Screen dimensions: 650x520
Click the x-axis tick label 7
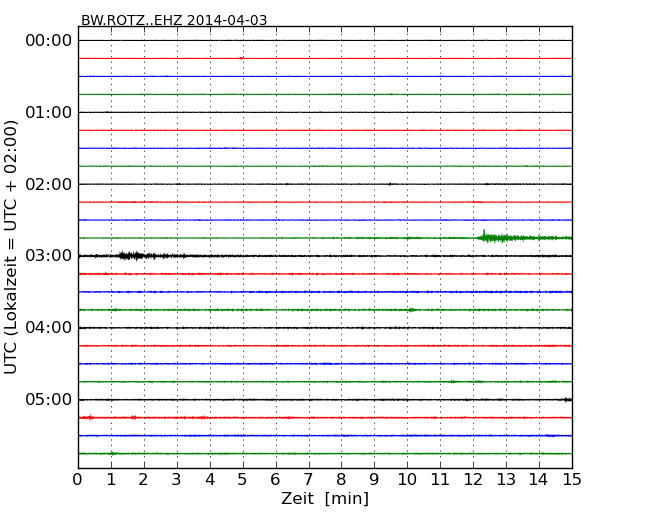(308, 480)
